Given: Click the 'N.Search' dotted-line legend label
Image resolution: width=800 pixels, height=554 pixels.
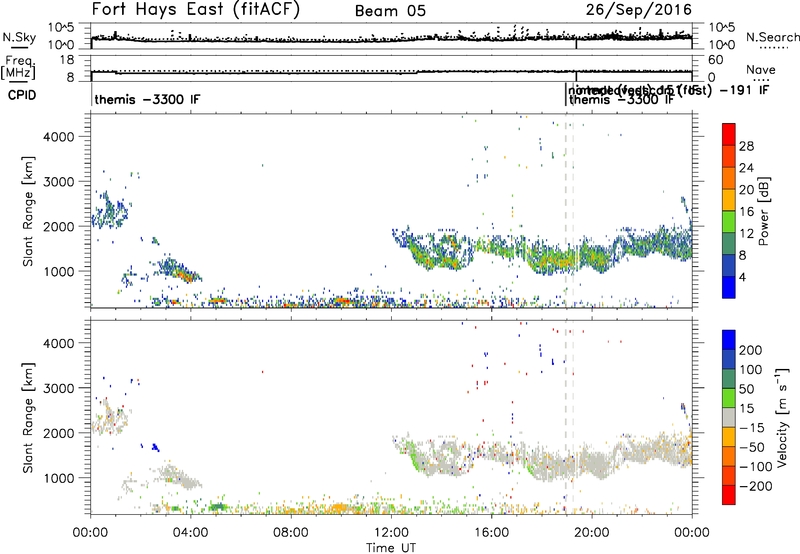Looking at the screenshot, I should coord(772,37).
